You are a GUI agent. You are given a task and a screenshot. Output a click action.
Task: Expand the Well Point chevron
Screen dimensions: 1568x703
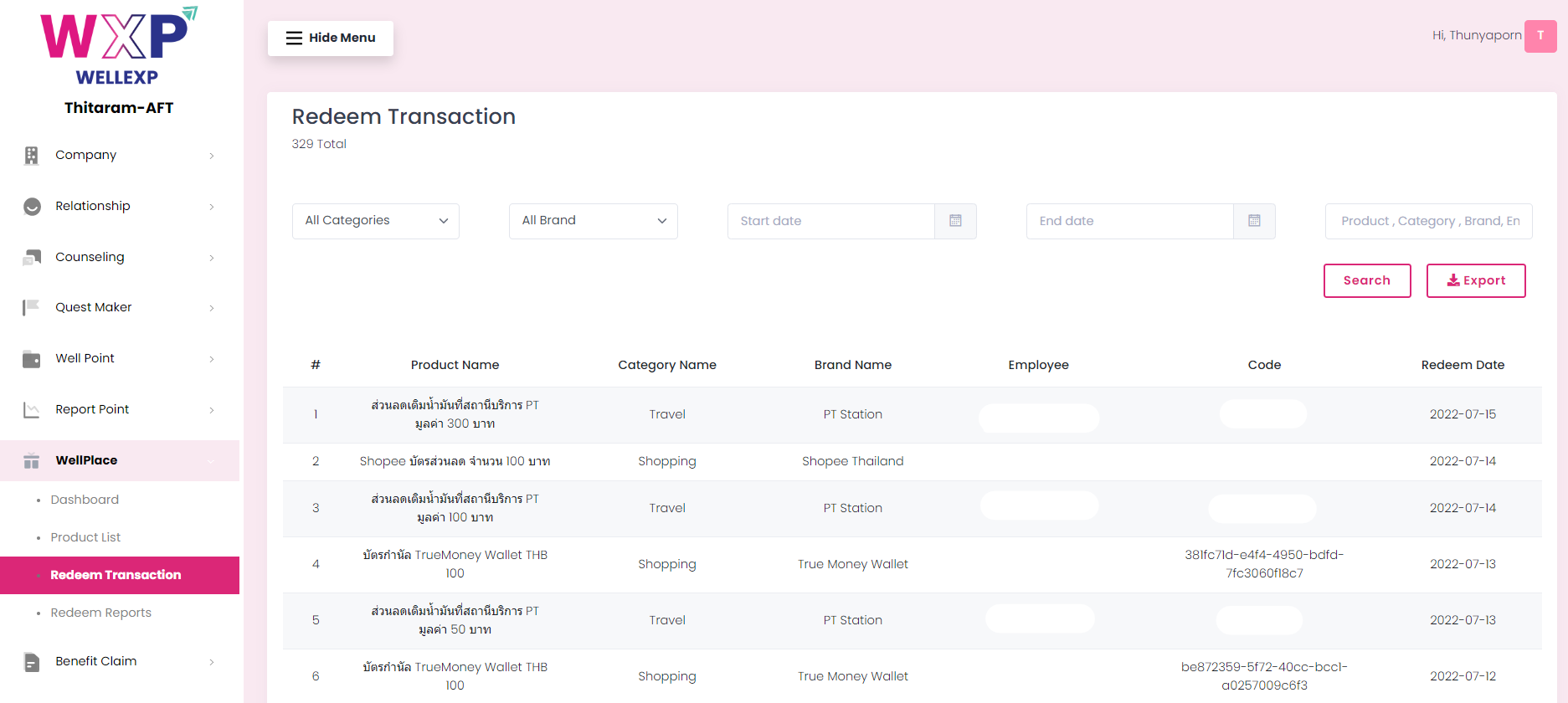pos(212,359)
